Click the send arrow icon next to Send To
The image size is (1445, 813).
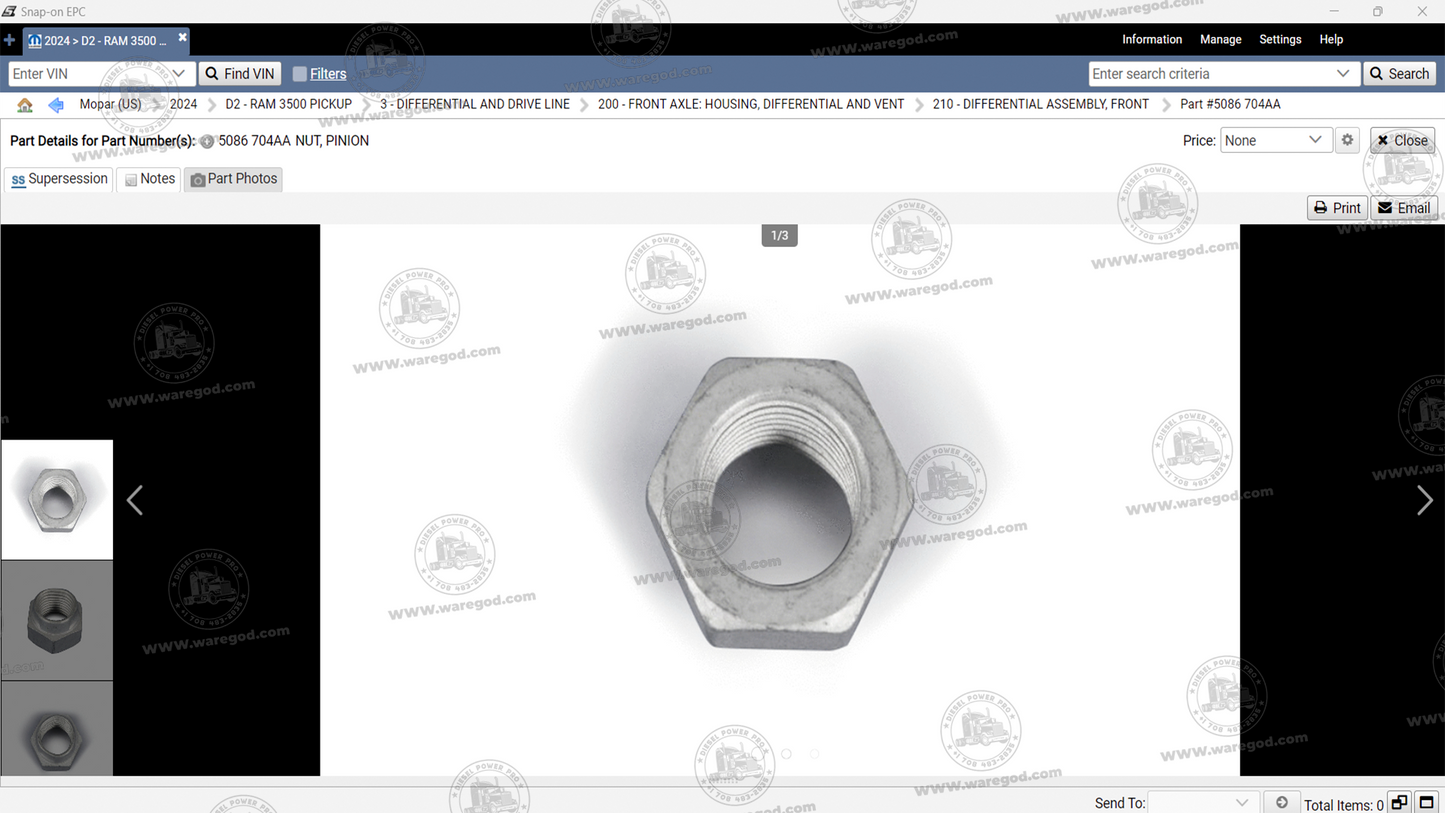1281,801
